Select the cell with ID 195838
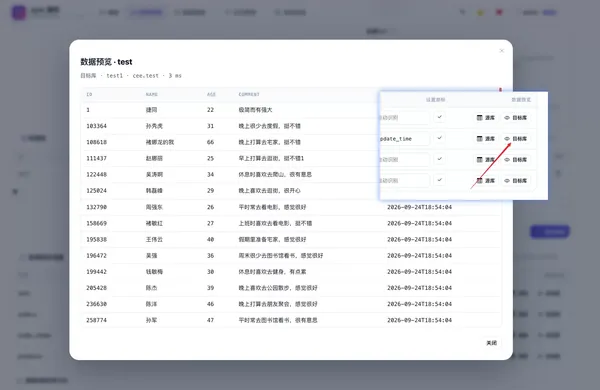 click(x=96, y=240)
